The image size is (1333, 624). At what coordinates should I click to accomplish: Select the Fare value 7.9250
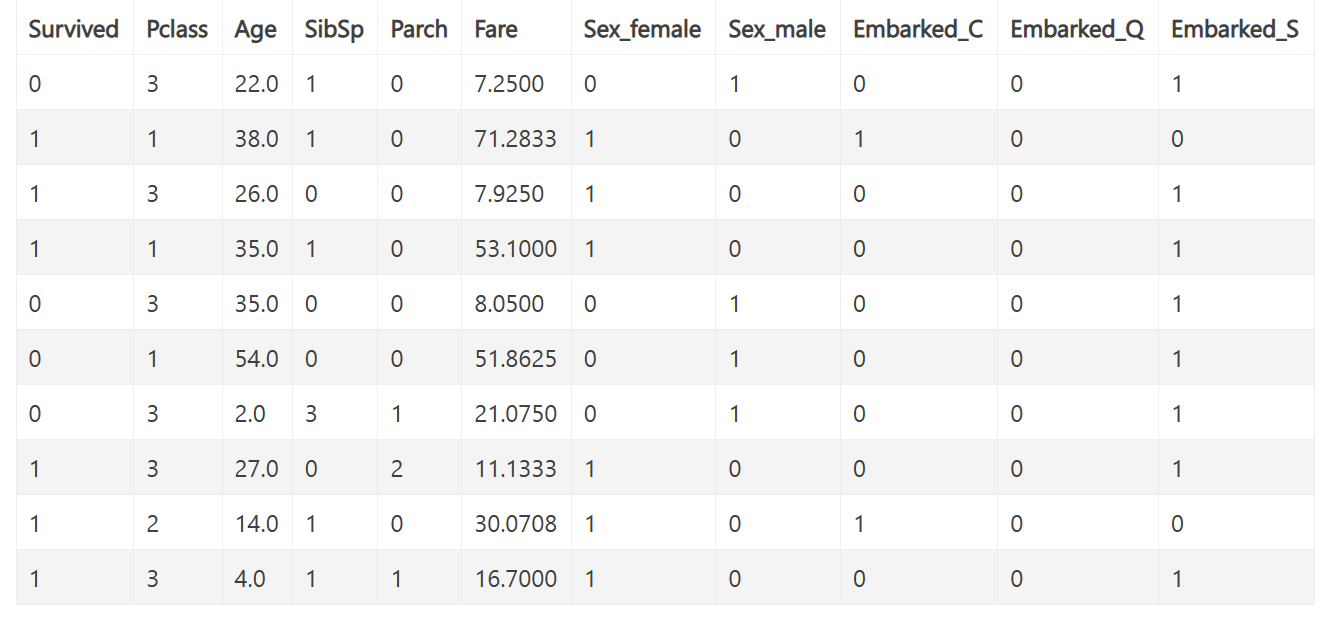click(510, 193)
